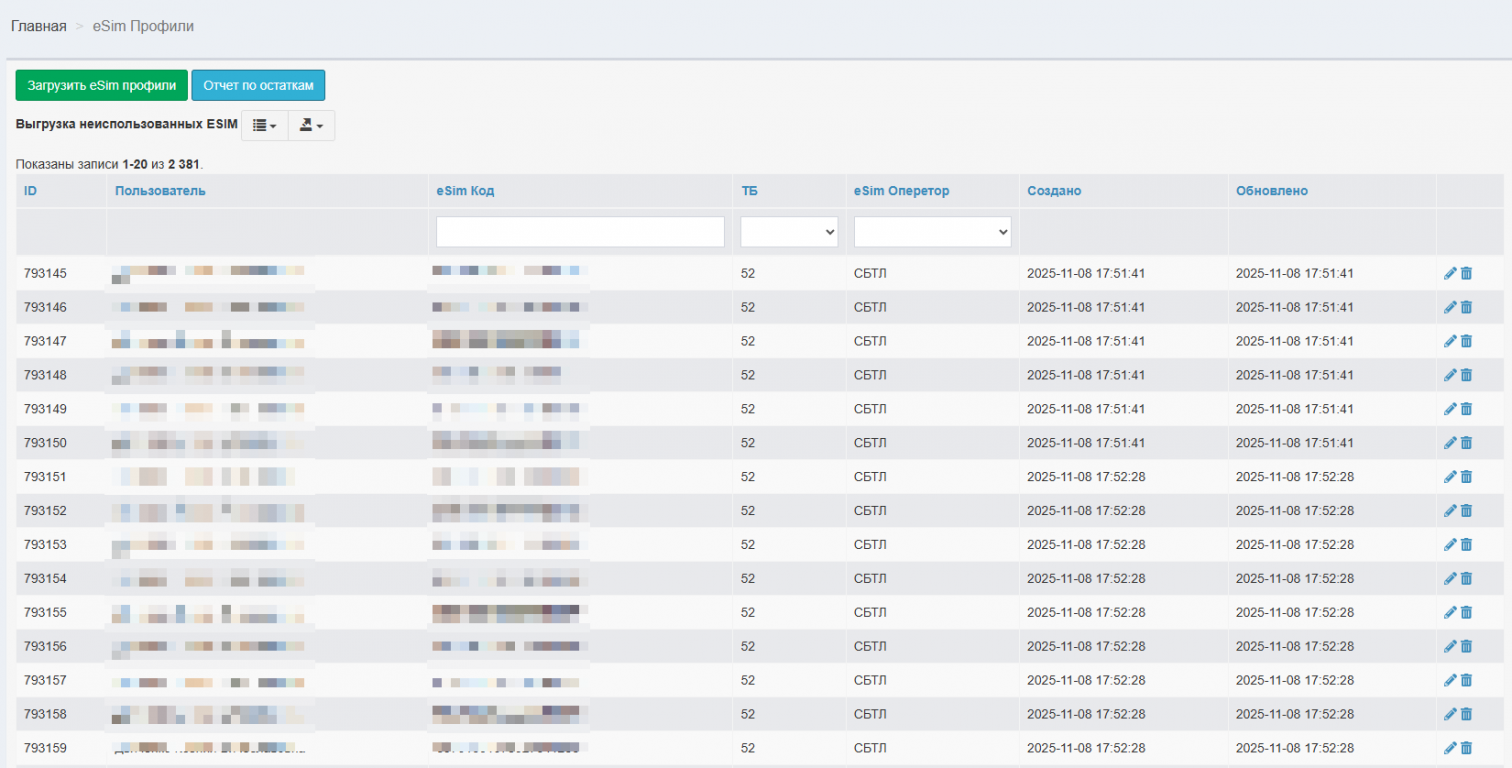Delete the record with ID 793150
Image resolution: width=1512 pixels, height=768 pixels.
point(1466,443)
